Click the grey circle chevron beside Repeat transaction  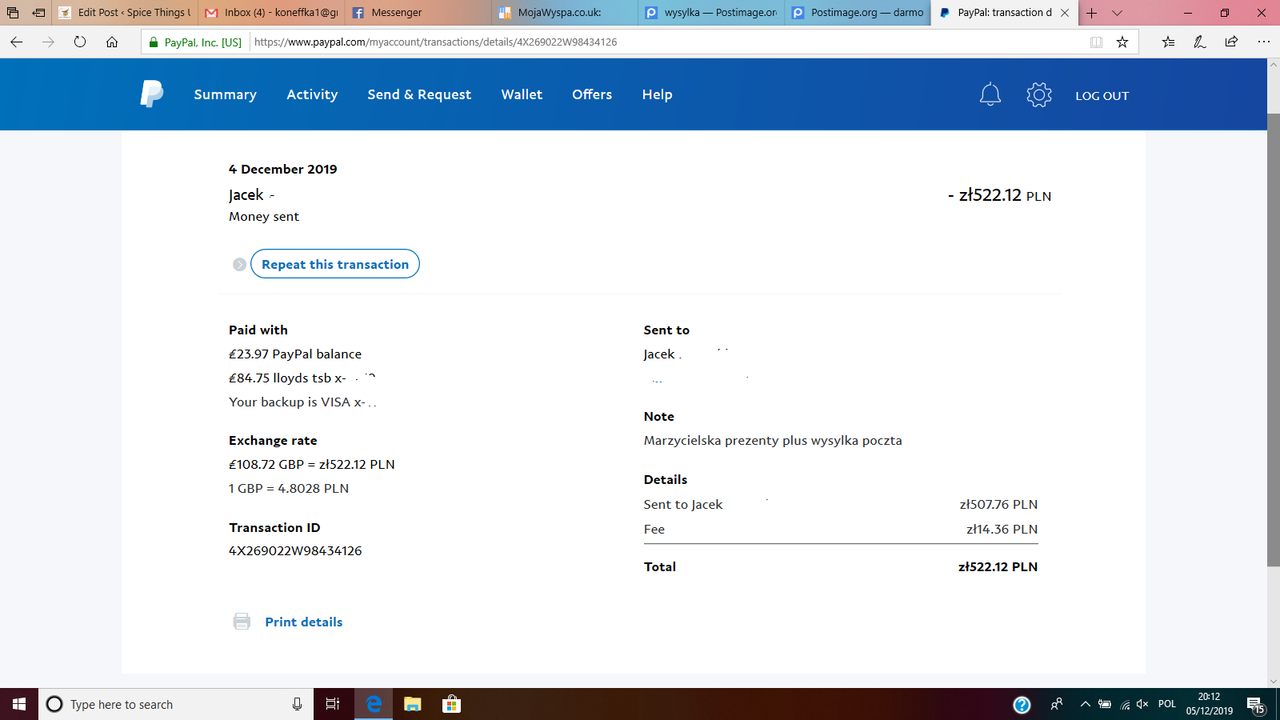pos(239,265)
